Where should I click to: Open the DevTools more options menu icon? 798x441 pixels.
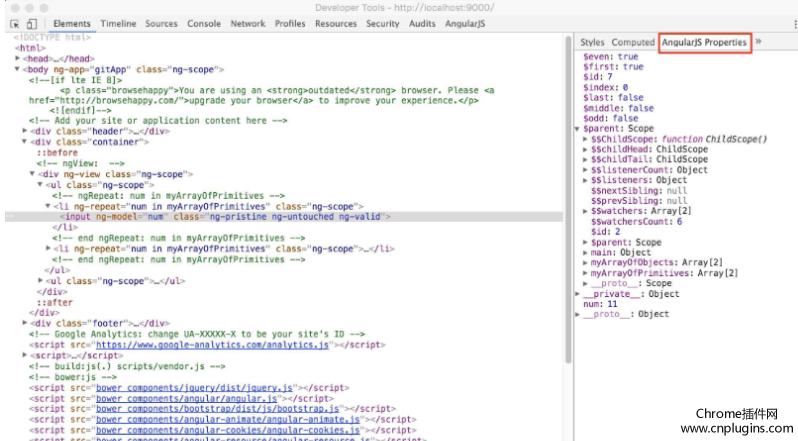coord(795,24)
